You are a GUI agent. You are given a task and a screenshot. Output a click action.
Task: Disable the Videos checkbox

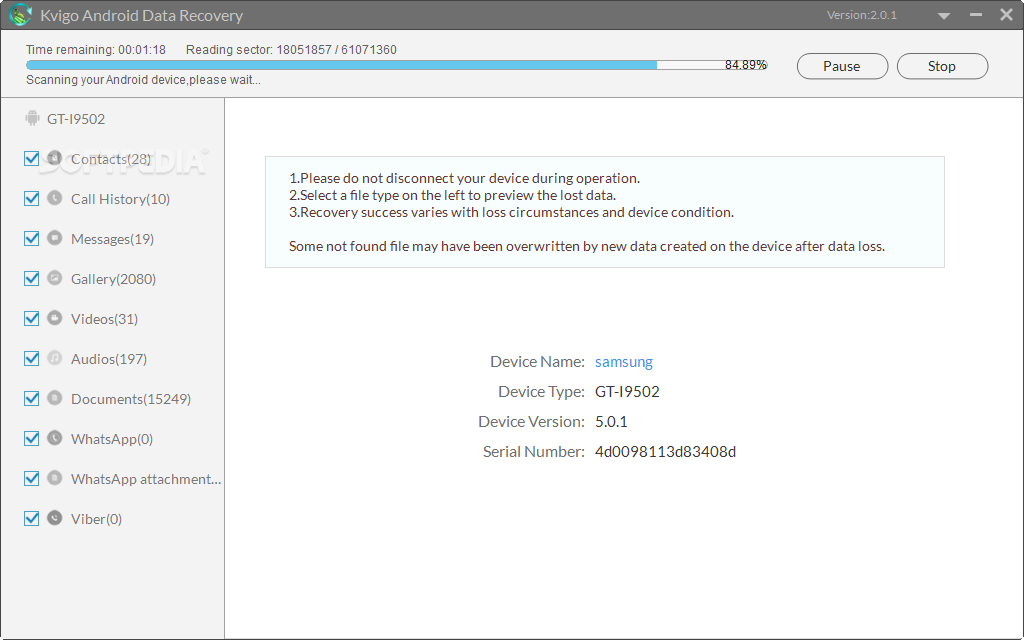pos(31,318)
